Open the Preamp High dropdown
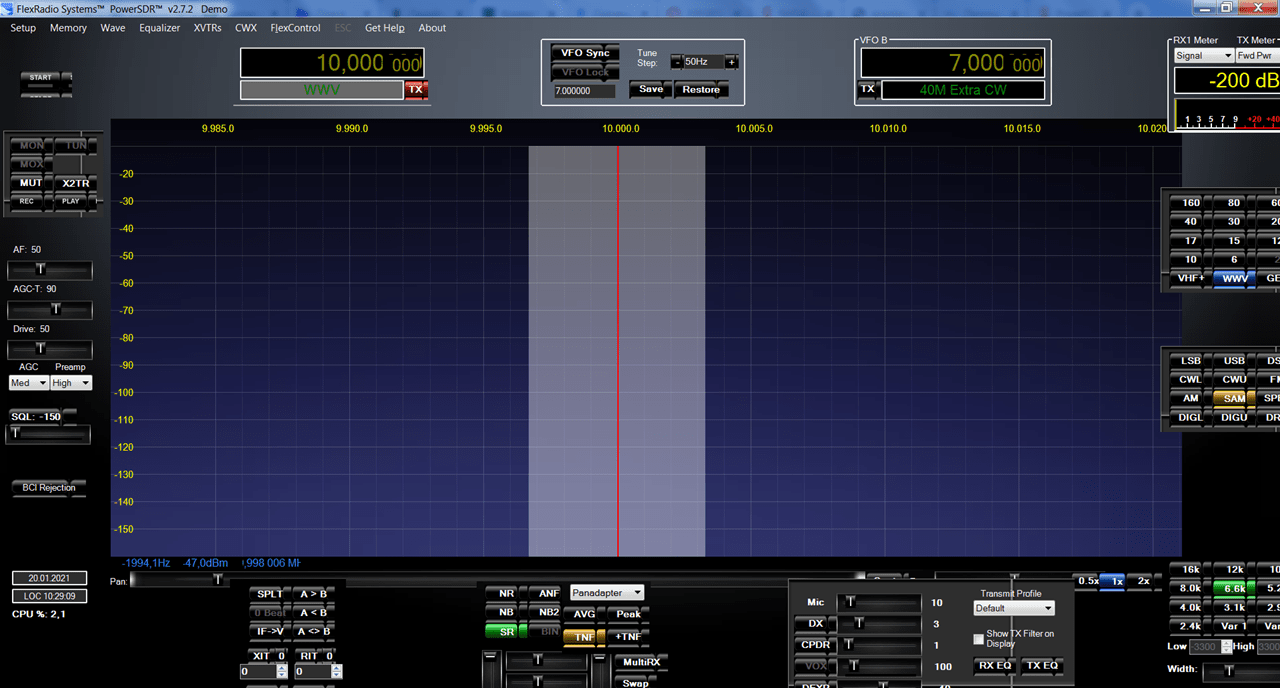Viewport: 1280px width, 688px height. pos(71,383)
